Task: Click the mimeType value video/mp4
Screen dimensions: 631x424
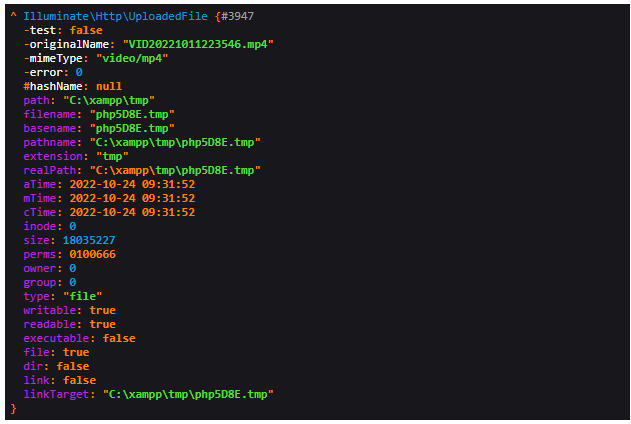Action: pos(132,58)
